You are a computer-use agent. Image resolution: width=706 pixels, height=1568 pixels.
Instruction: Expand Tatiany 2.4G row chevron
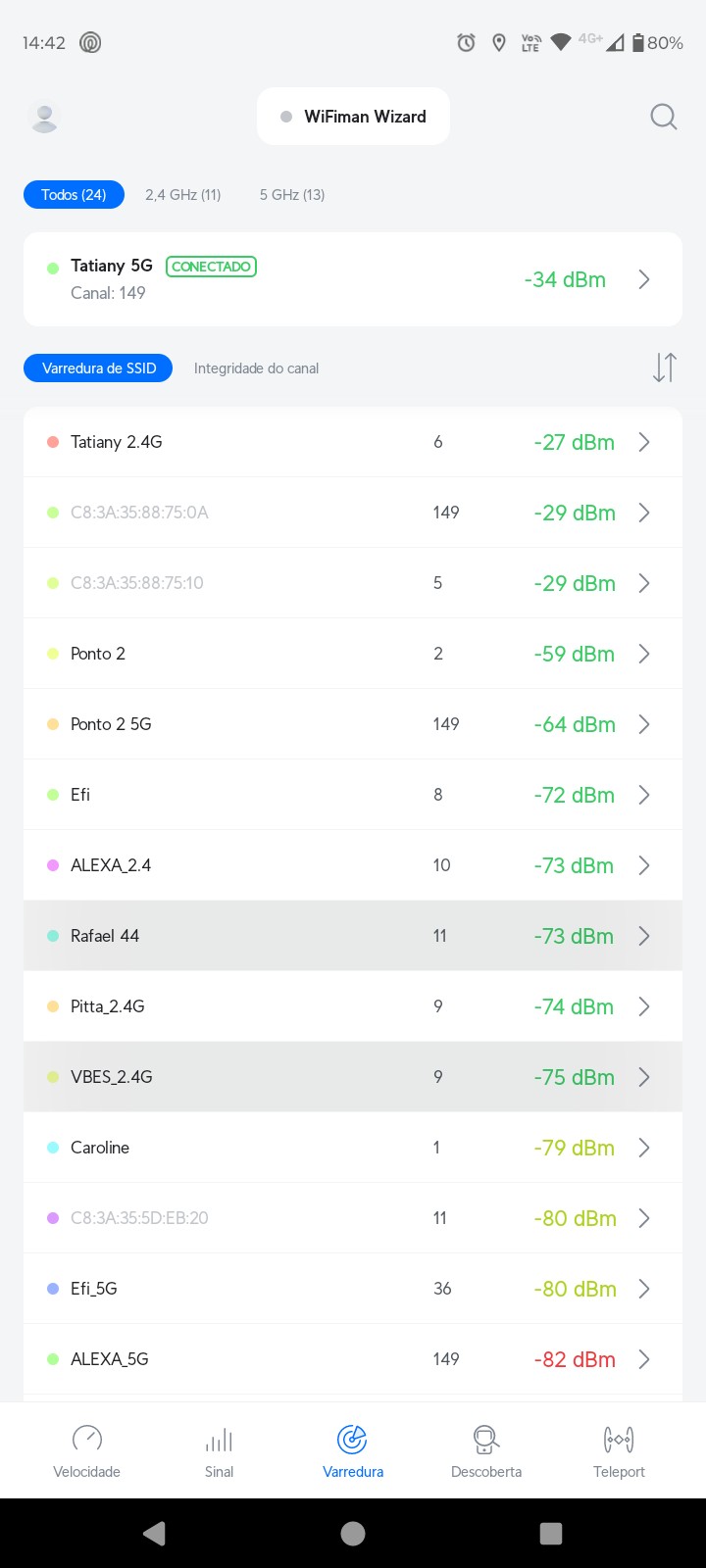click(x=644, y=442)
